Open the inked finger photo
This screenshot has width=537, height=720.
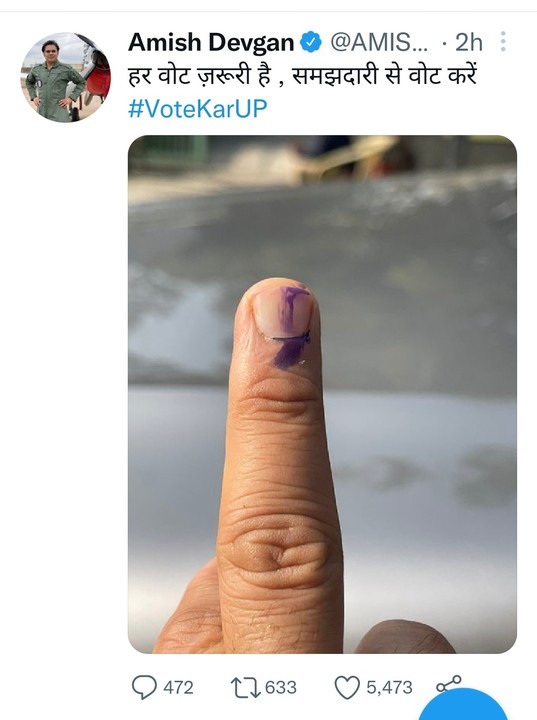322,394
